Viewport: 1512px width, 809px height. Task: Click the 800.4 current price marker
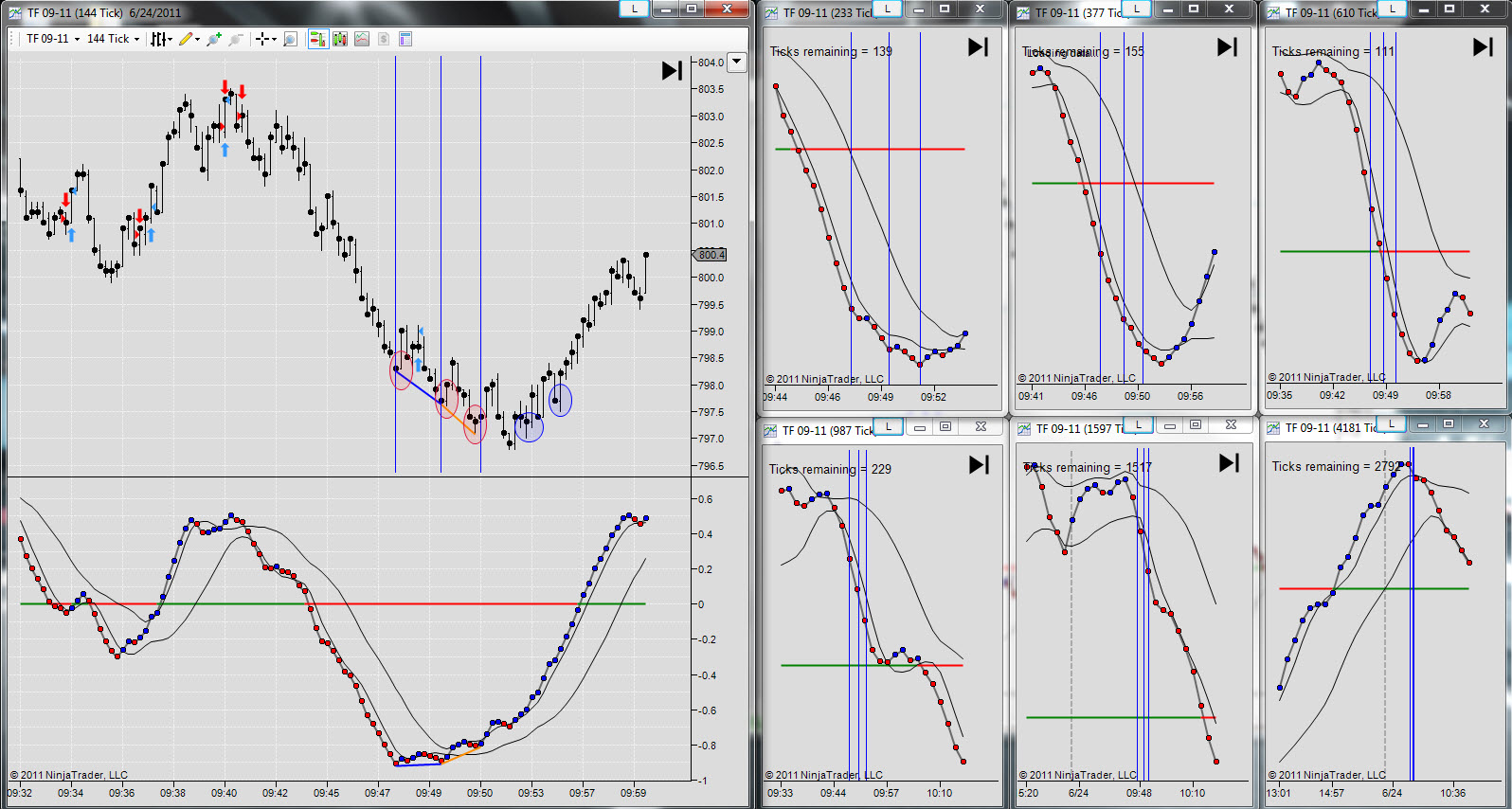(x=711, y=255)
